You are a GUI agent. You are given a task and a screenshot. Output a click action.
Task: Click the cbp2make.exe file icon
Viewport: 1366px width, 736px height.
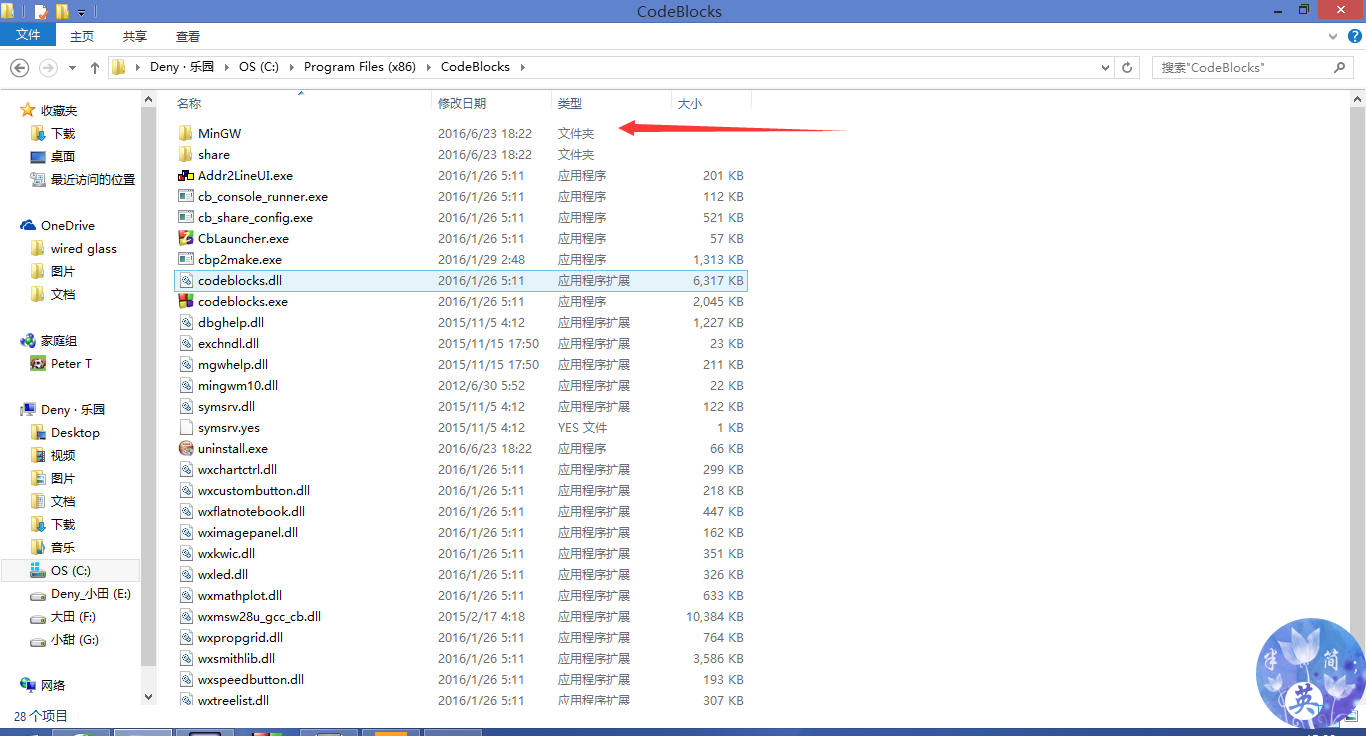185,259
